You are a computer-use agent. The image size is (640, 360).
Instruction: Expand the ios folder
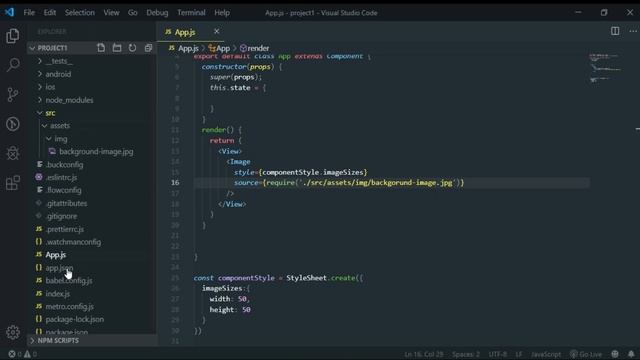pos(50,87)
